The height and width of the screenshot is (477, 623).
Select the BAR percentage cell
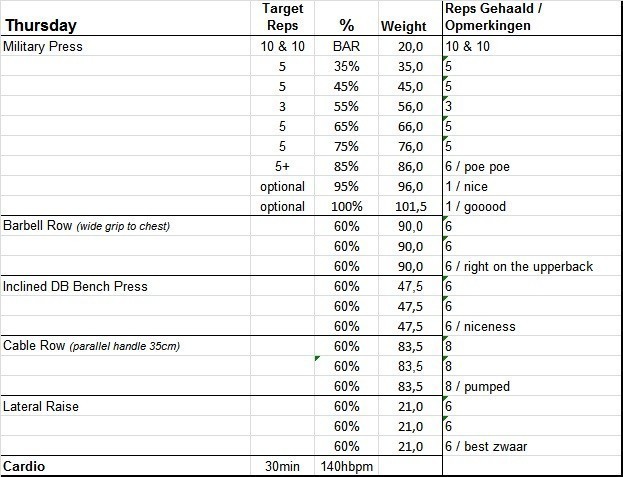coord(346,46)
